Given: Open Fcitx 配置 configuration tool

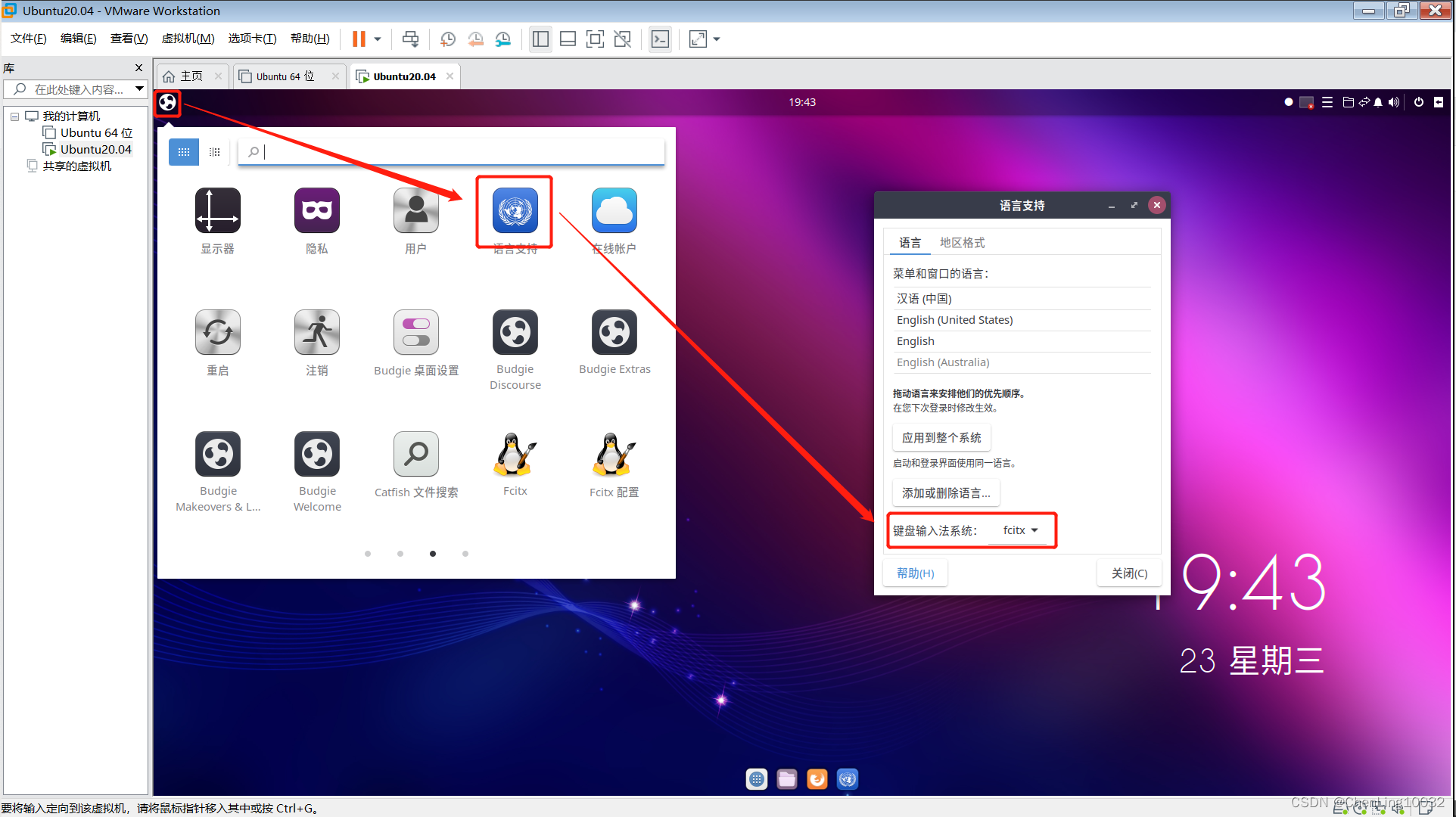Looking at the screenshot, I should [x=614, y=454].
